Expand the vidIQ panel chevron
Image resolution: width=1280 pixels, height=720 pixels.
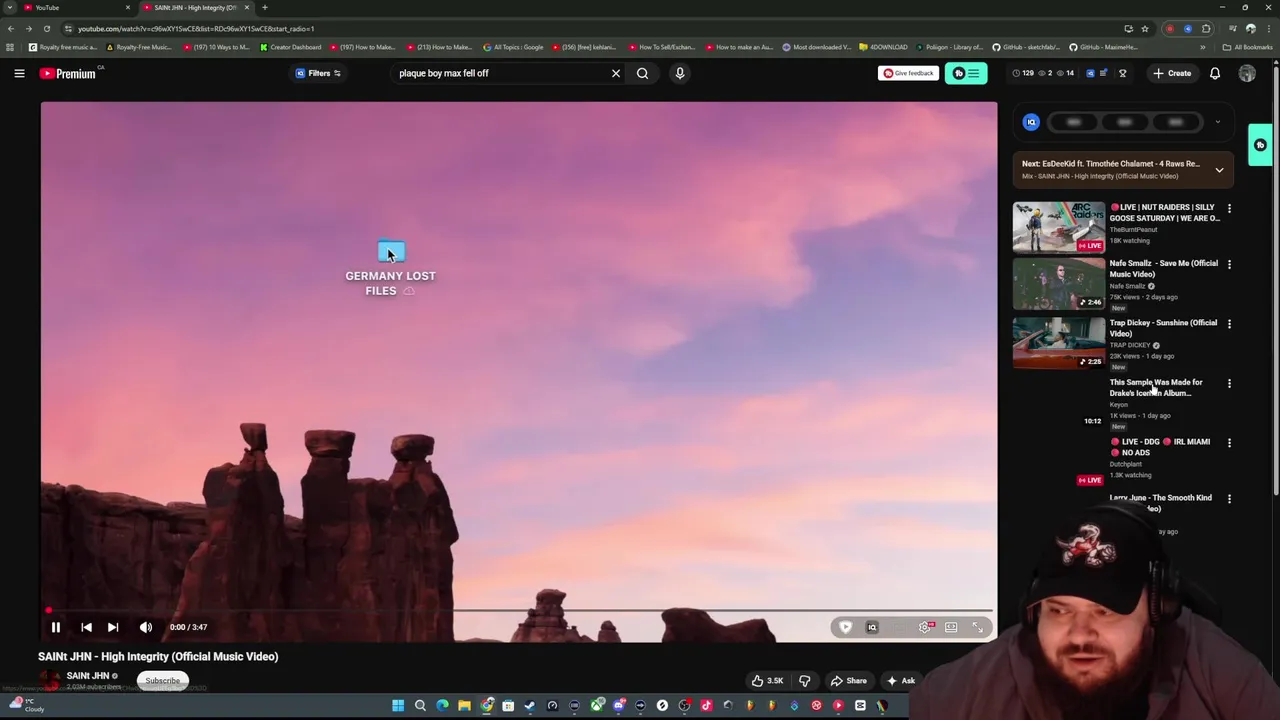coord(1217,122)
